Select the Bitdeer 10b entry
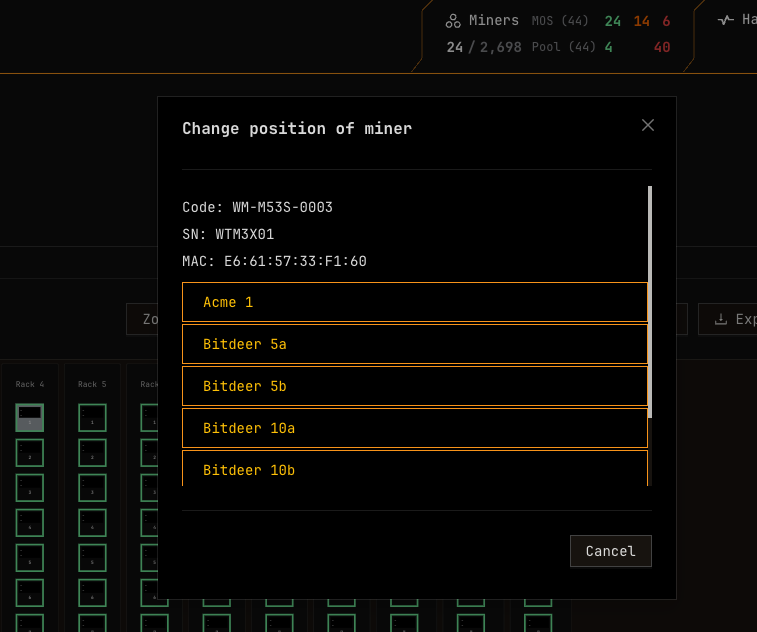The width and height of the screenshot is (757, 632). [x=415, y=468]
